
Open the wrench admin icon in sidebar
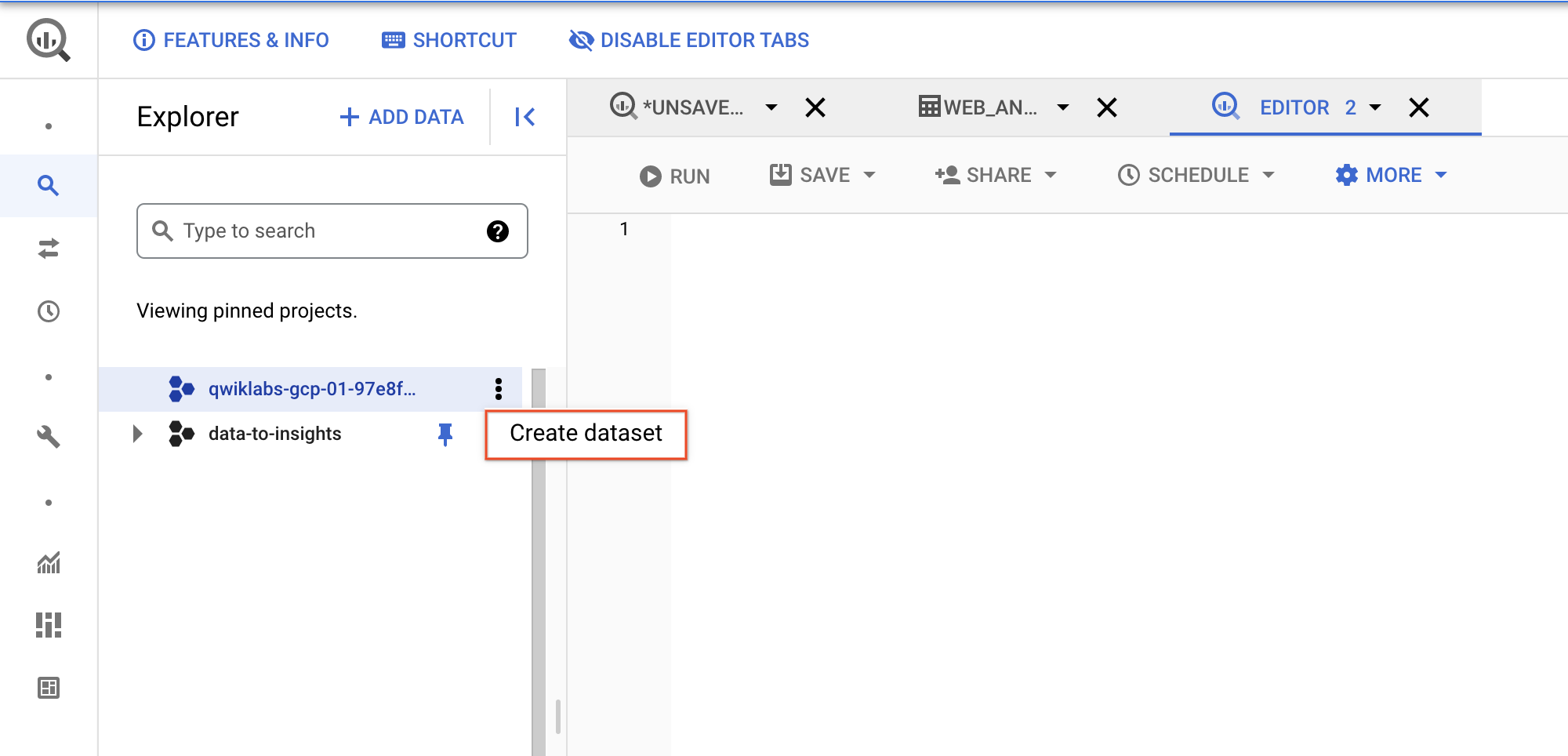[x=49, y=437]
